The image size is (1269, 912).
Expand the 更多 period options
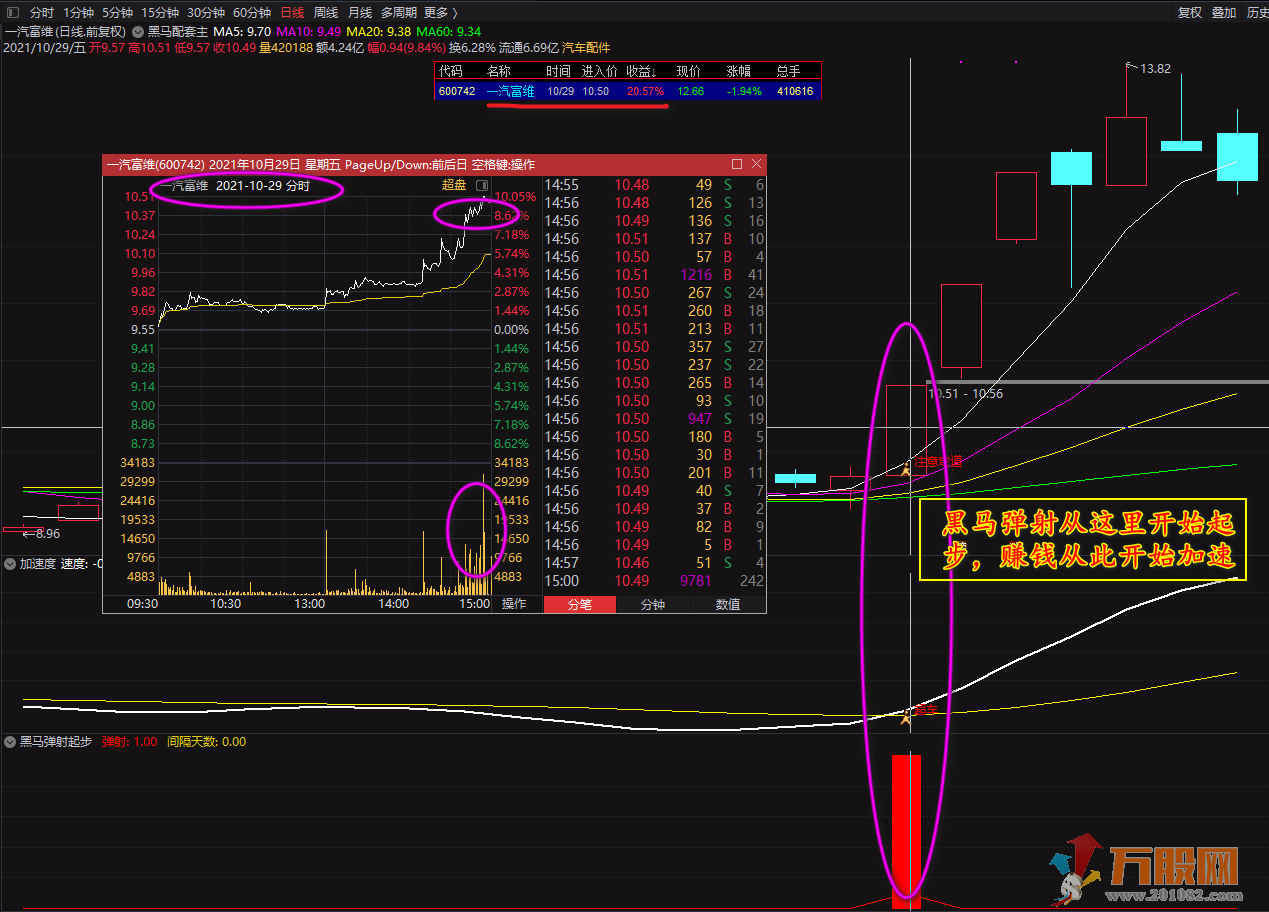(441, 13)
